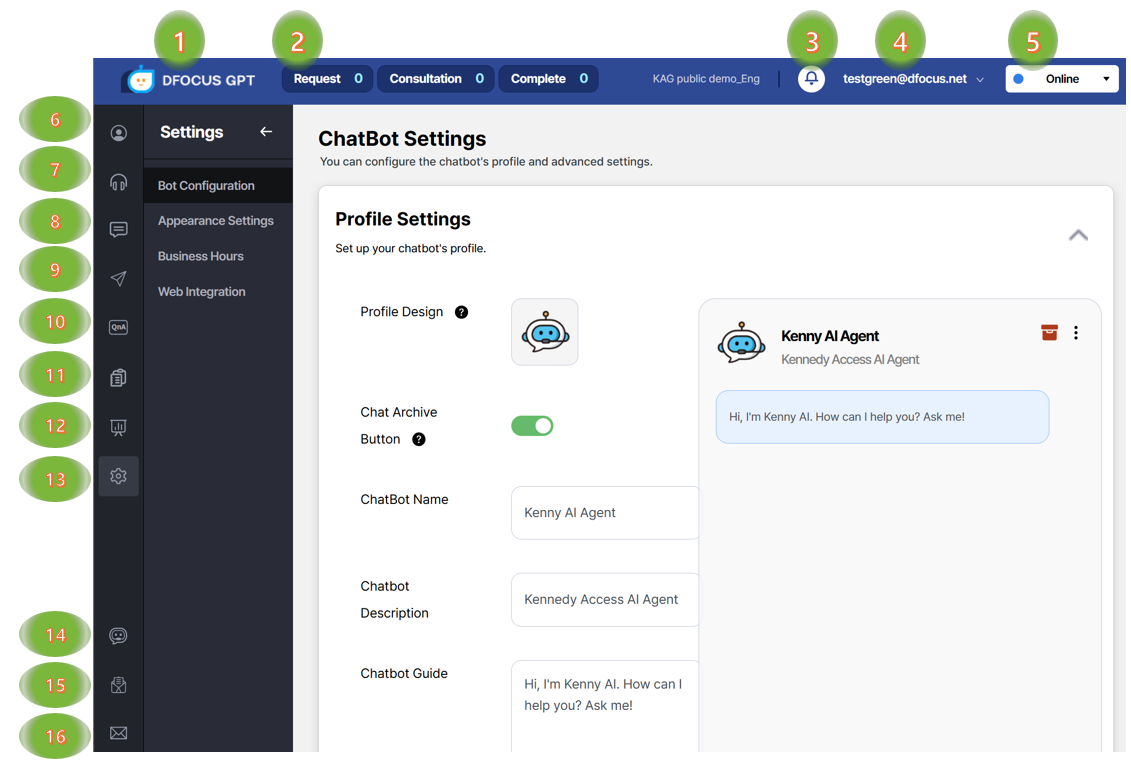Click the headset consultation sidebar icon
The image size is (1131, 774).
[118, 182]
